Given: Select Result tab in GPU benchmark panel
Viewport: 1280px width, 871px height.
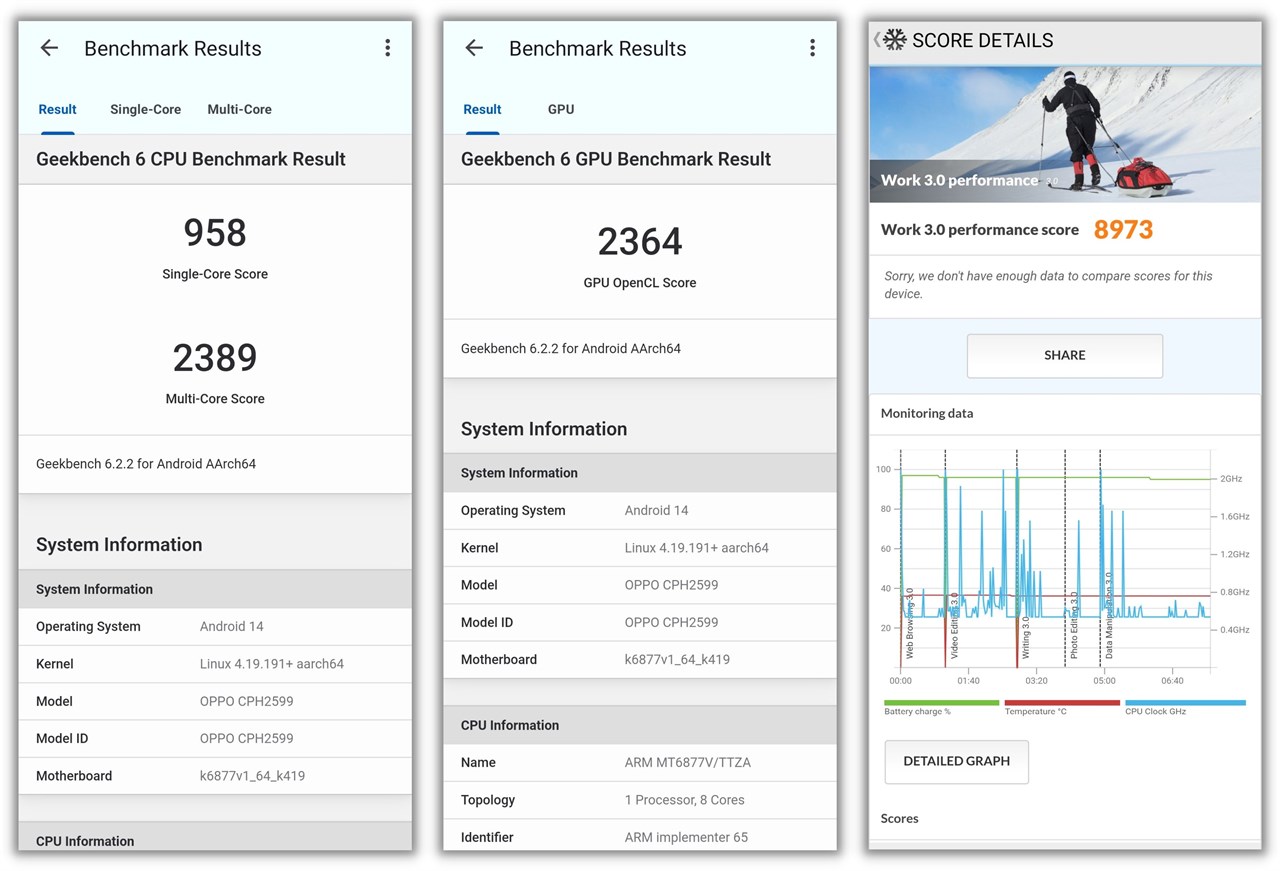Looking at the screenshot, I should tap(482, 110).
